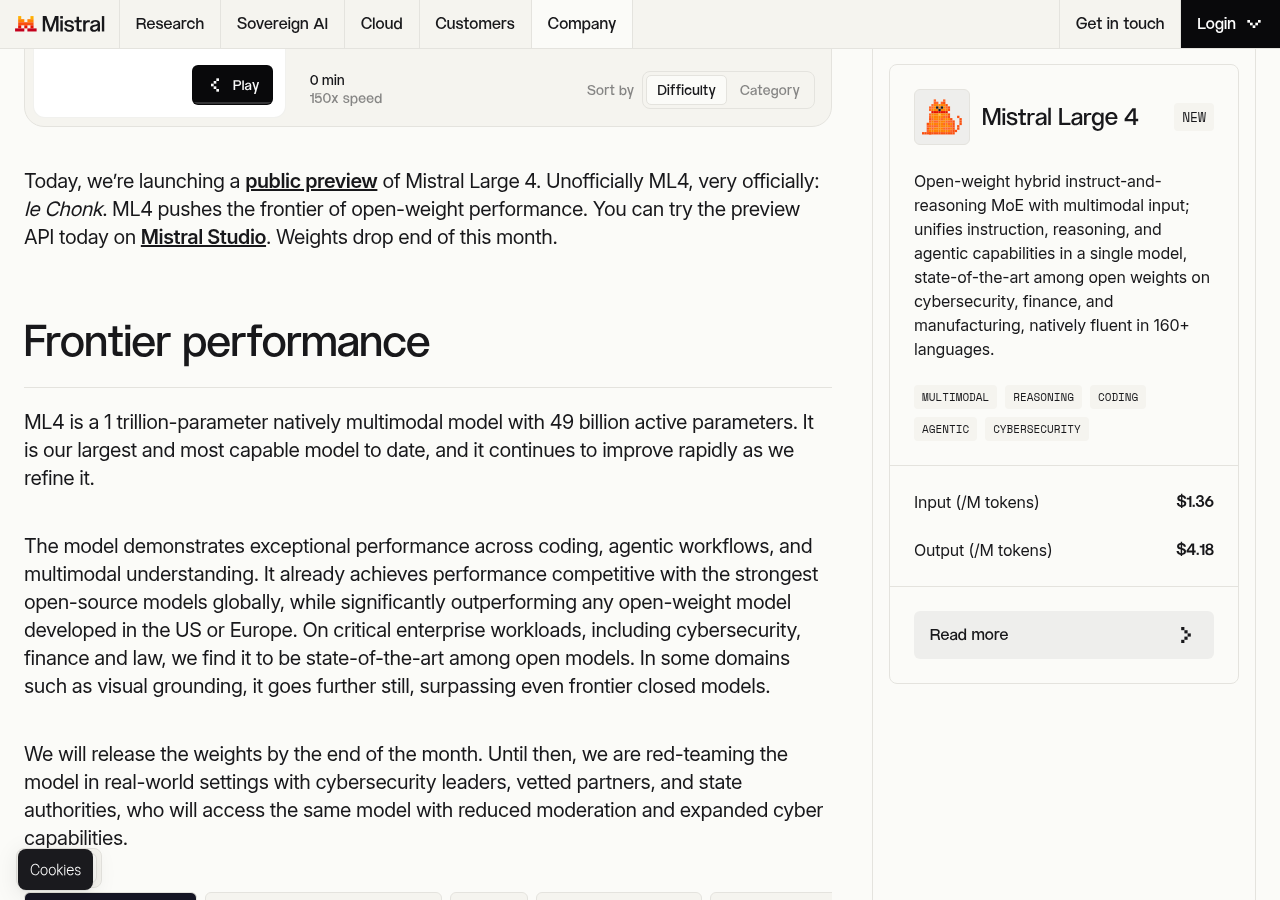Expand the Cloud menu

382,24
